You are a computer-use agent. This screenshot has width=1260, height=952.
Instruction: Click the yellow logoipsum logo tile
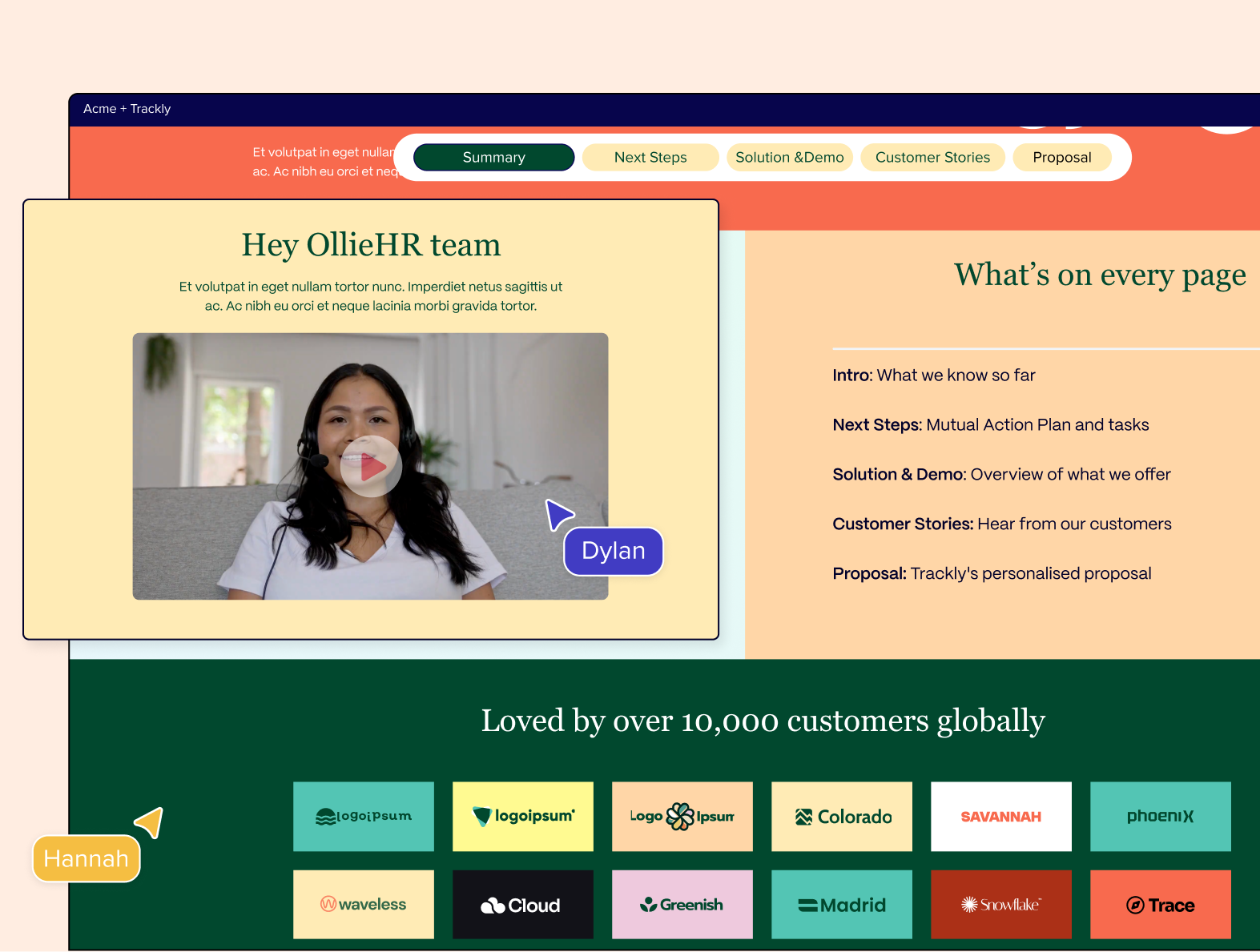click(523, 817)
